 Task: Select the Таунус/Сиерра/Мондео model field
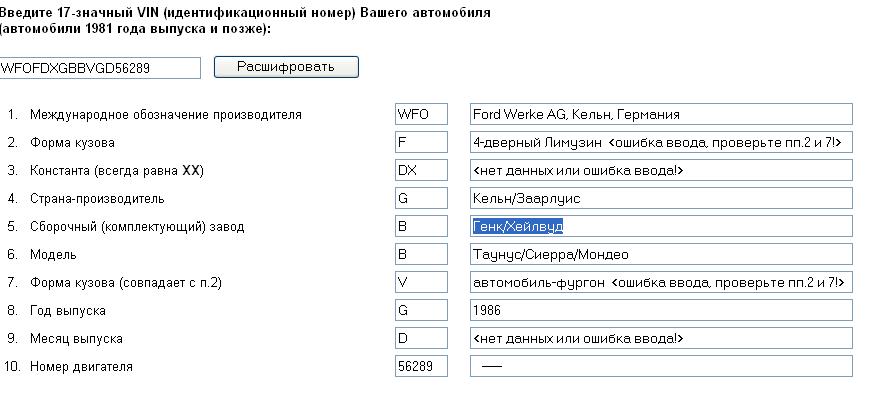pos(661,255)
